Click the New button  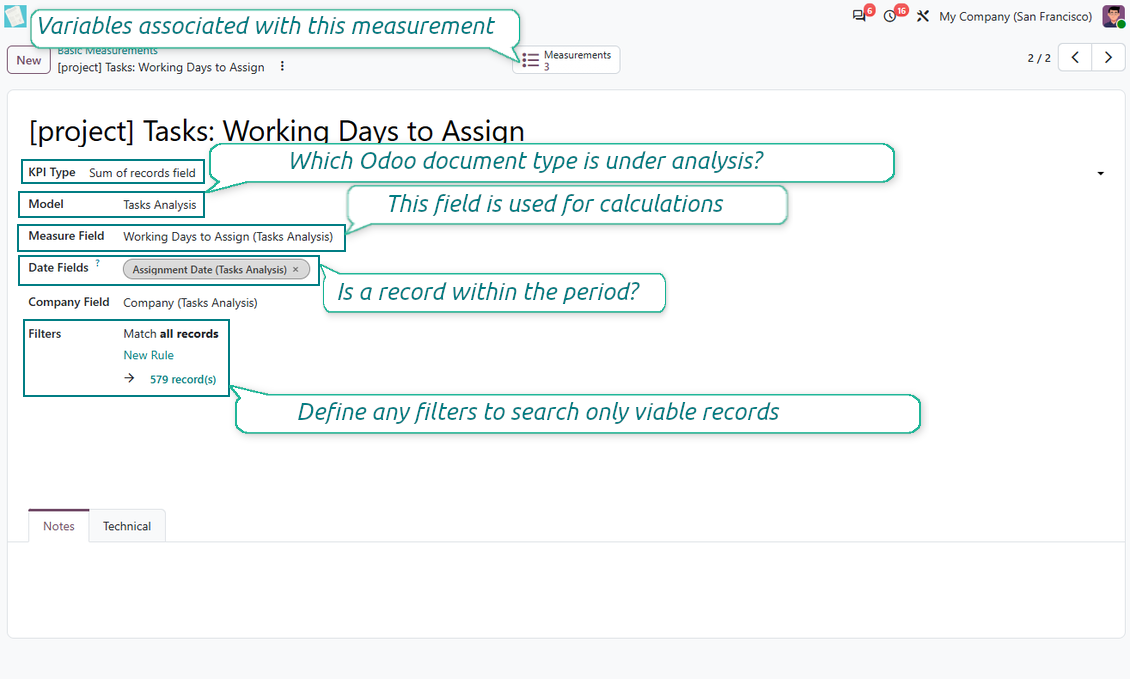pos(29,61)
